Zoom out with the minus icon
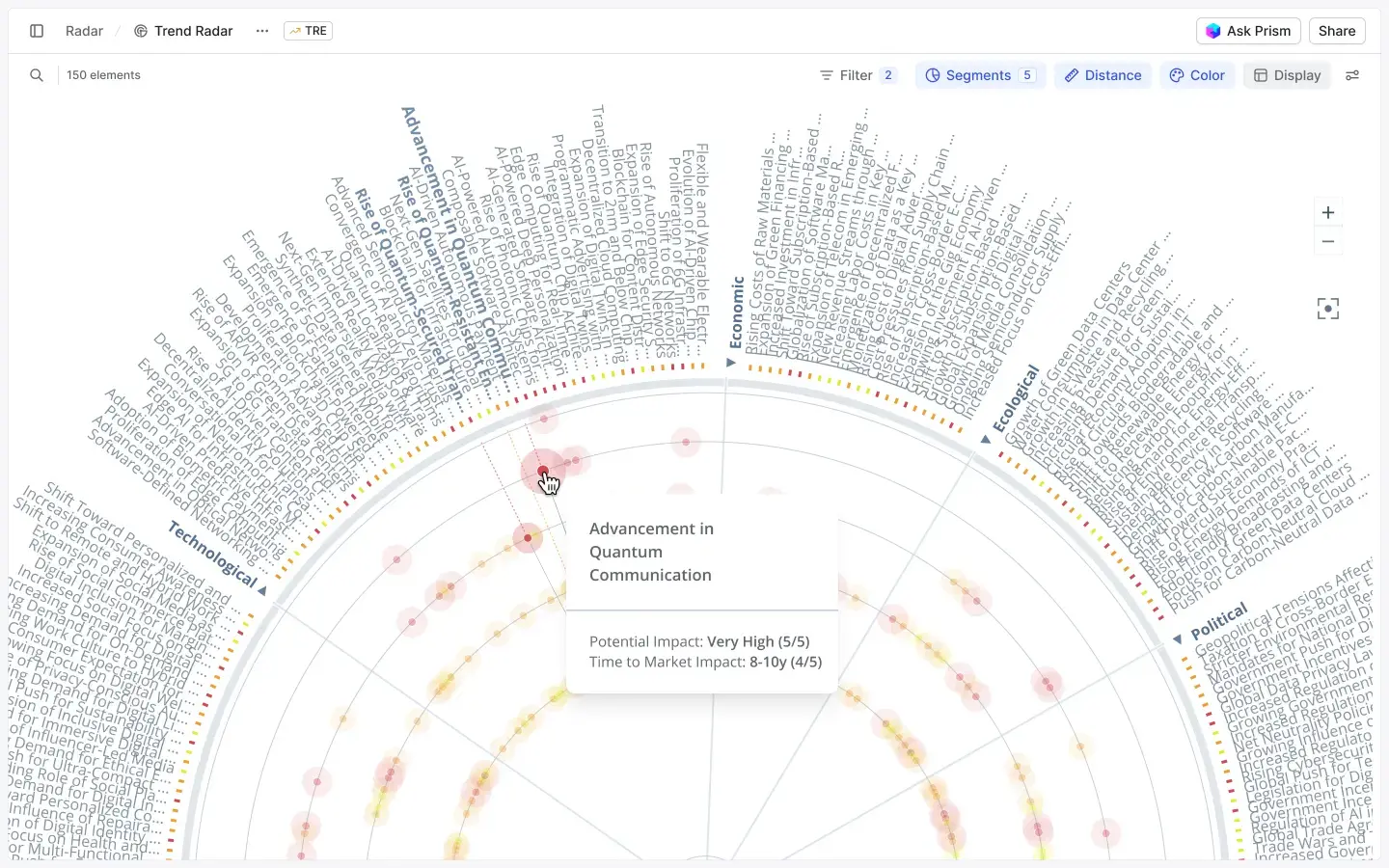1389x868 pixels. click(1328, 241)
